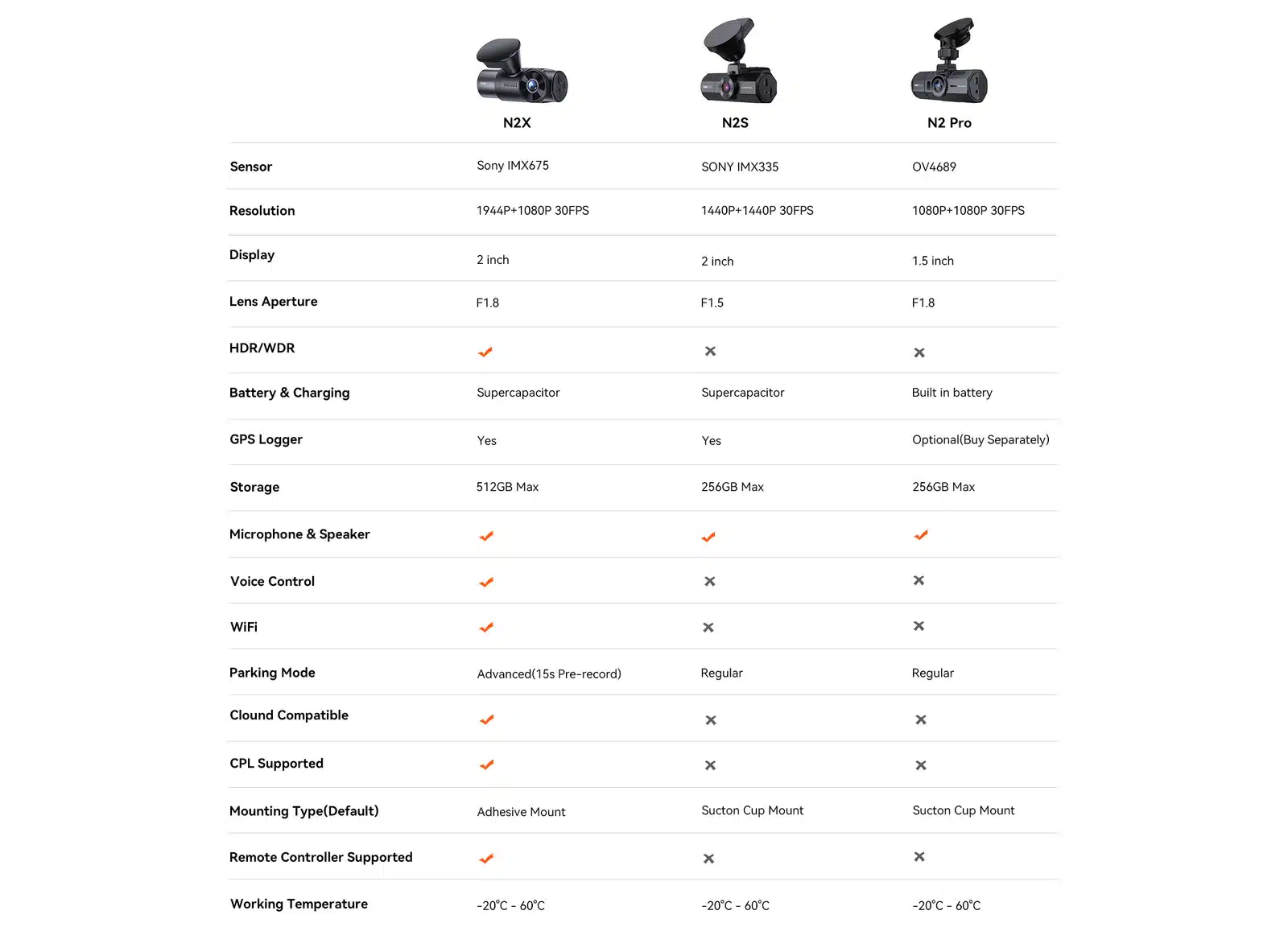Click the Optional(Buy Separately) GPS text
Screen dimensions: 1288x927
(980, 439)
